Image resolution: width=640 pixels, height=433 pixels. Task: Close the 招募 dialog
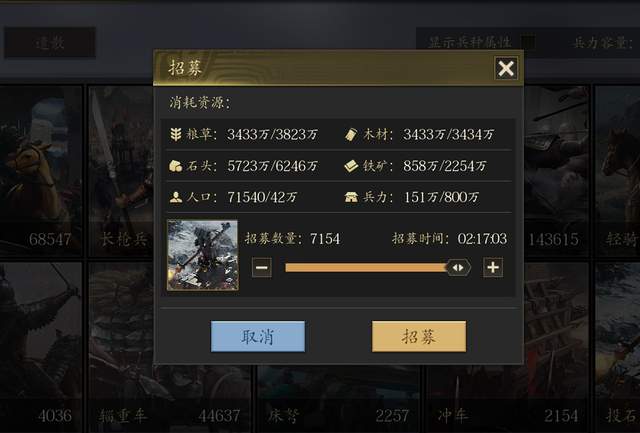coord(506,68)
